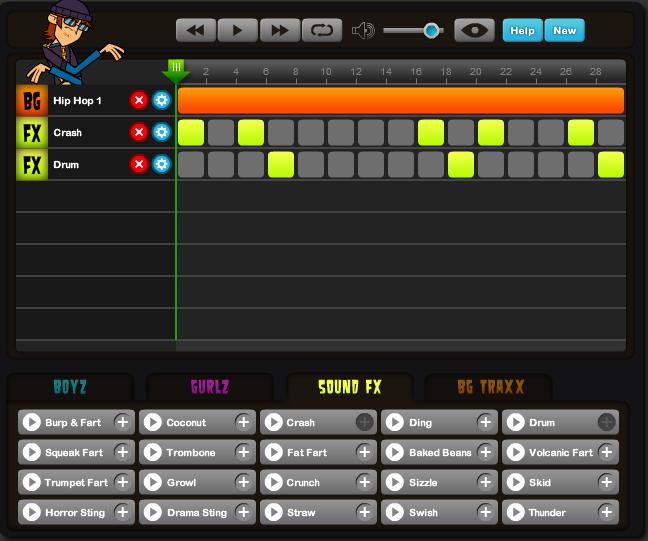Screen dimensions: 648x541
Task: Open settings gear for Crash track
Action: tap(161, 132)
